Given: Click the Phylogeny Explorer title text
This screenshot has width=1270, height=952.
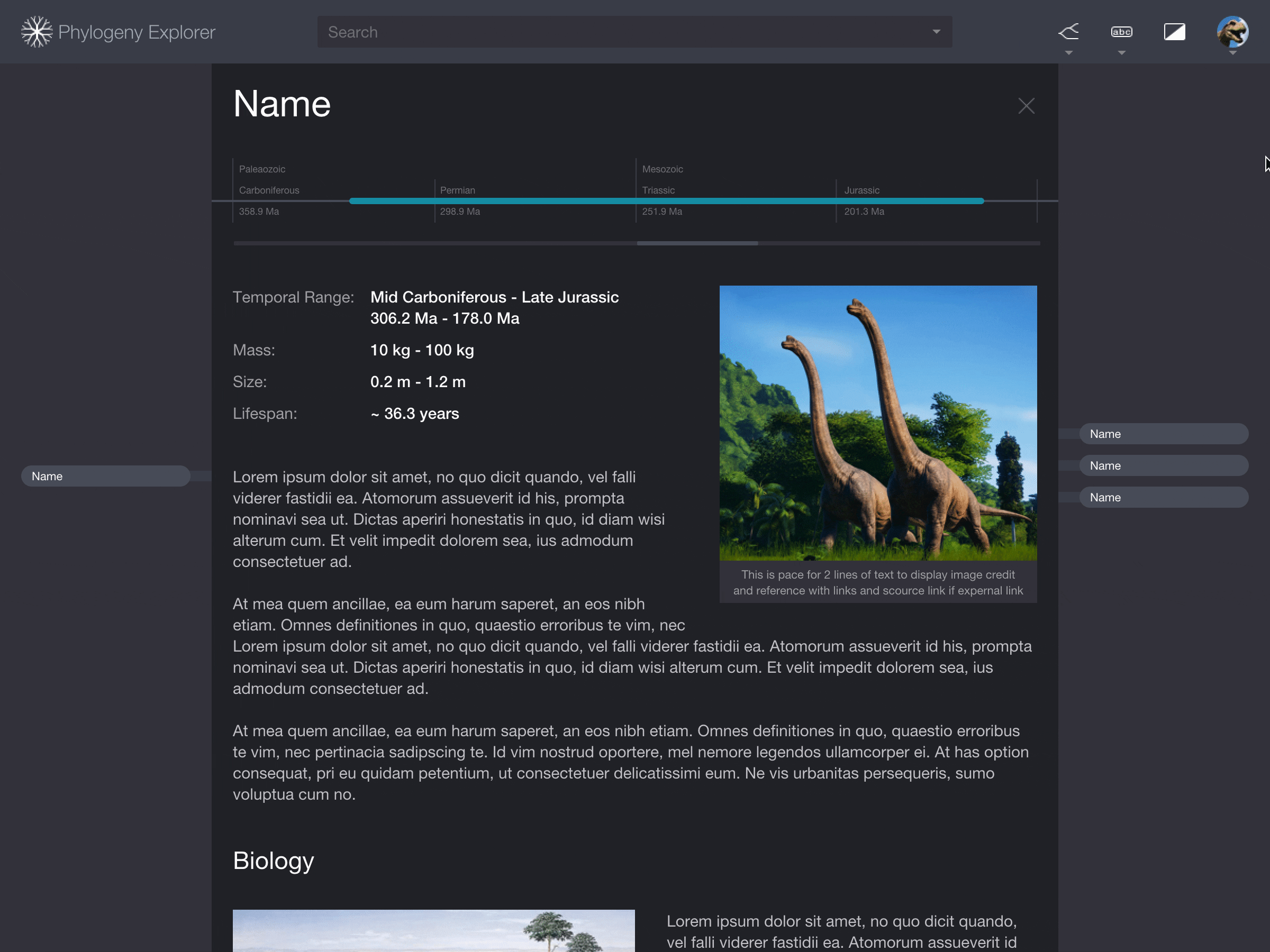Looking at the screenshot, I should pyautogui.click(x=137, y=32).
